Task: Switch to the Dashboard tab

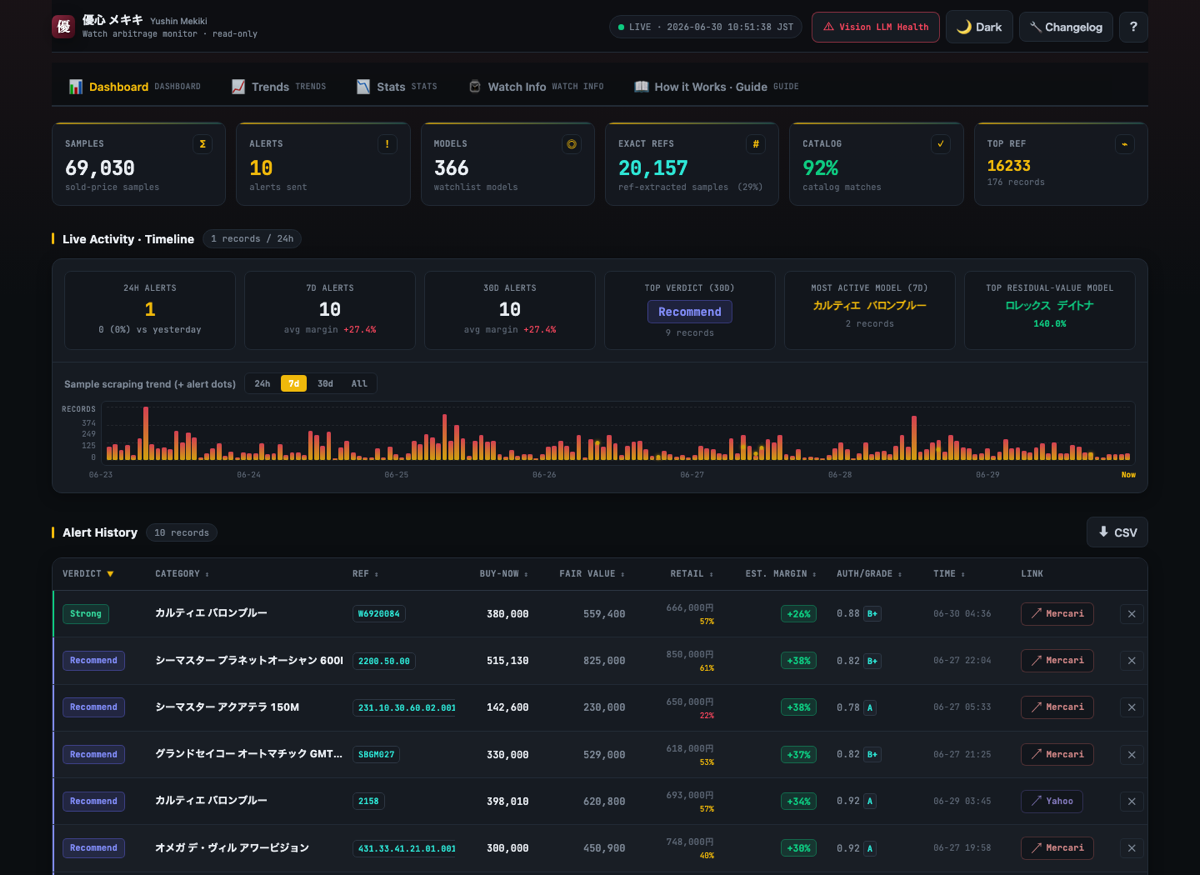Action: click(x=134, y=87)
